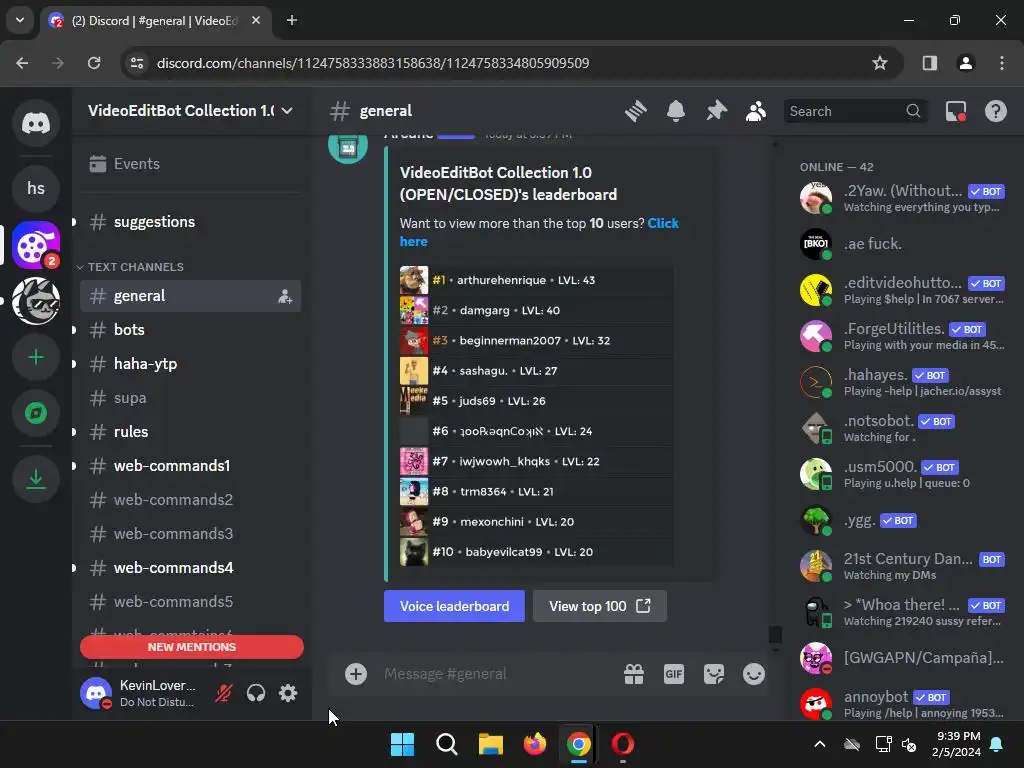This screenshot has height=768, width=1024.
Task: Close the Discord browser tab
Action: (x=256, y=20)
